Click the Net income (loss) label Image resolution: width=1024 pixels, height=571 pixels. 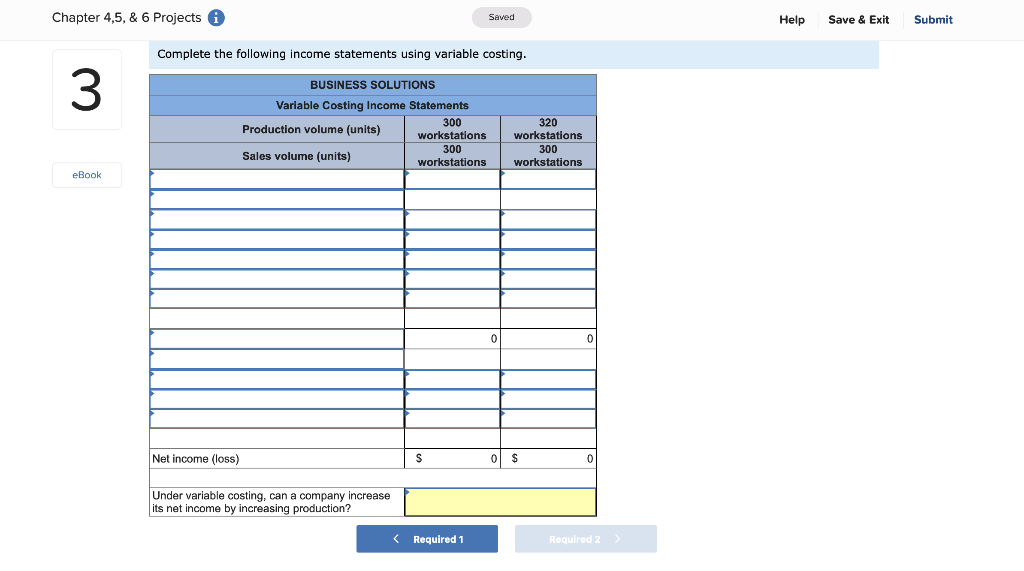(196, 459)
